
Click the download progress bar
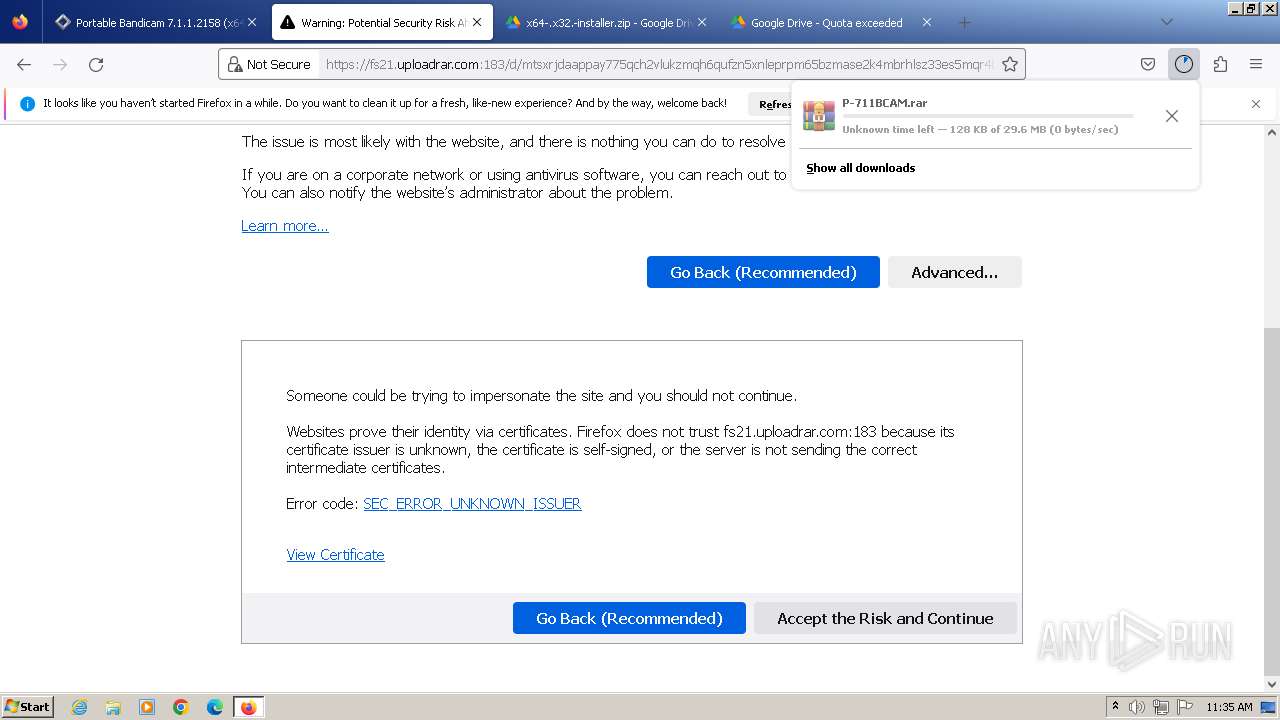tap(988, 116)
